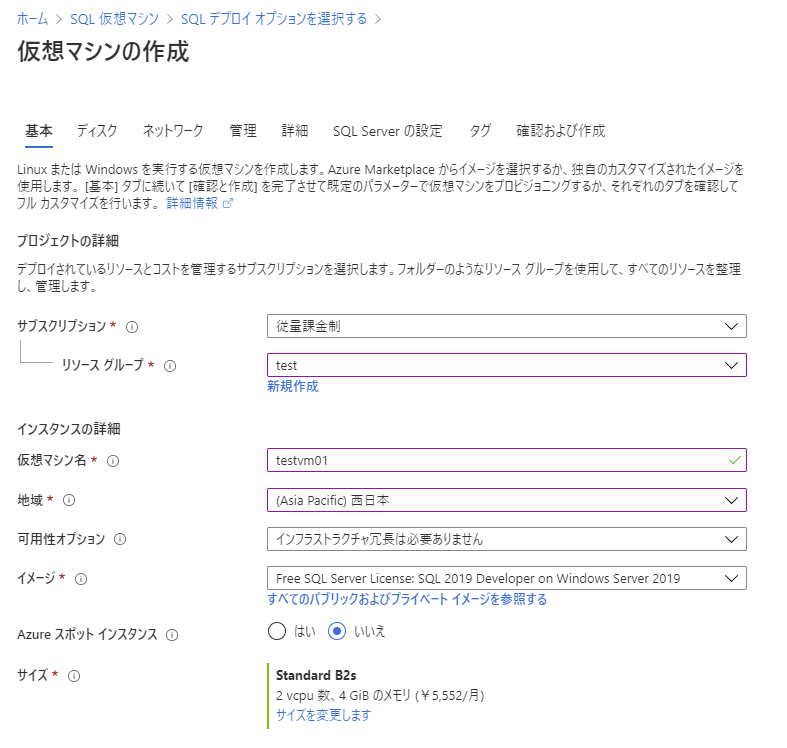Click the 仮想マシン名 input field

506,460
